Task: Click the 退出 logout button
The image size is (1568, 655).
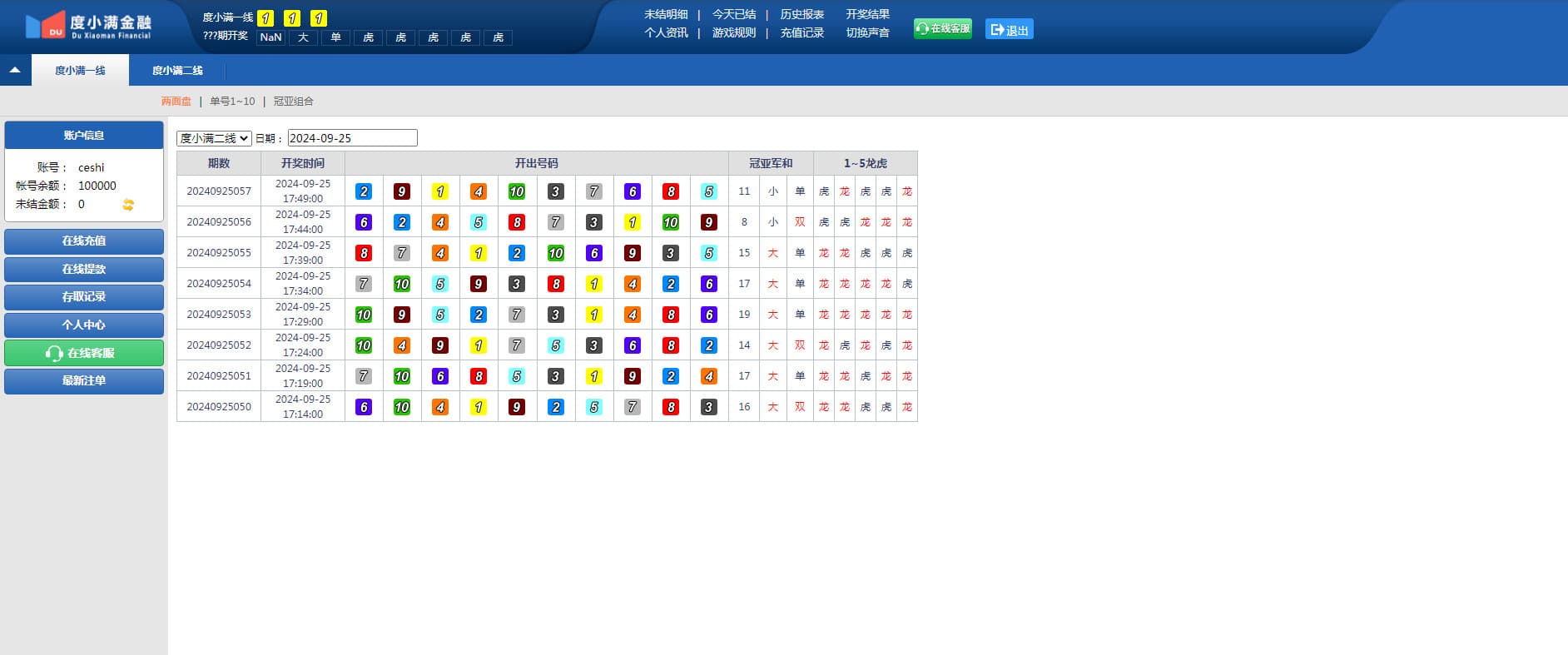Action: pyautogui.click(x=1009, y=30)
